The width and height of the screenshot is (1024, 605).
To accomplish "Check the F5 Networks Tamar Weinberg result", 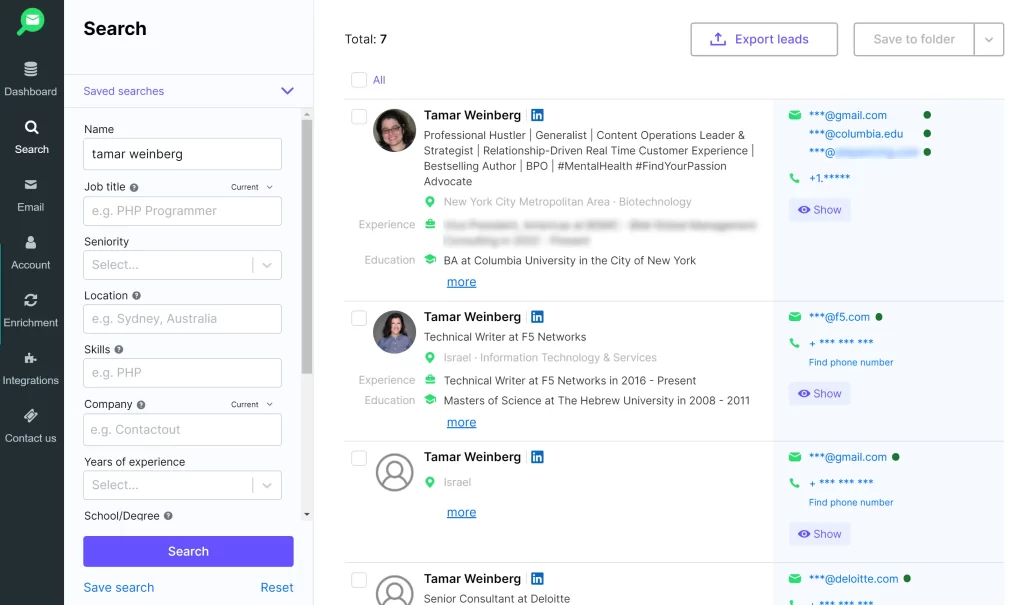I will point(359,318).
